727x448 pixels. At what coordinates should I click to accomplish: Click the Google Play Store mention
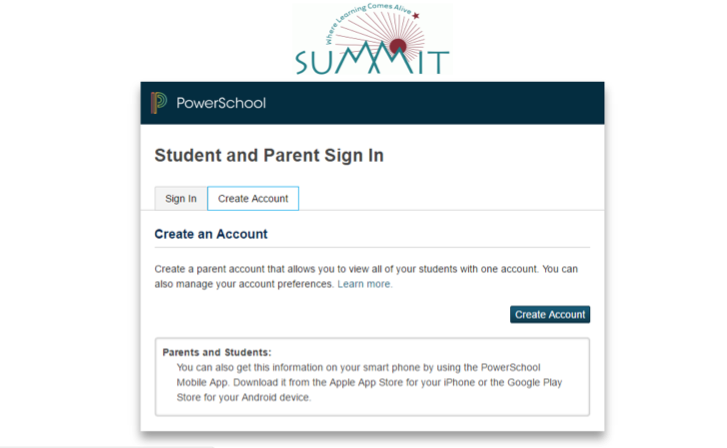tap(535, 383)
